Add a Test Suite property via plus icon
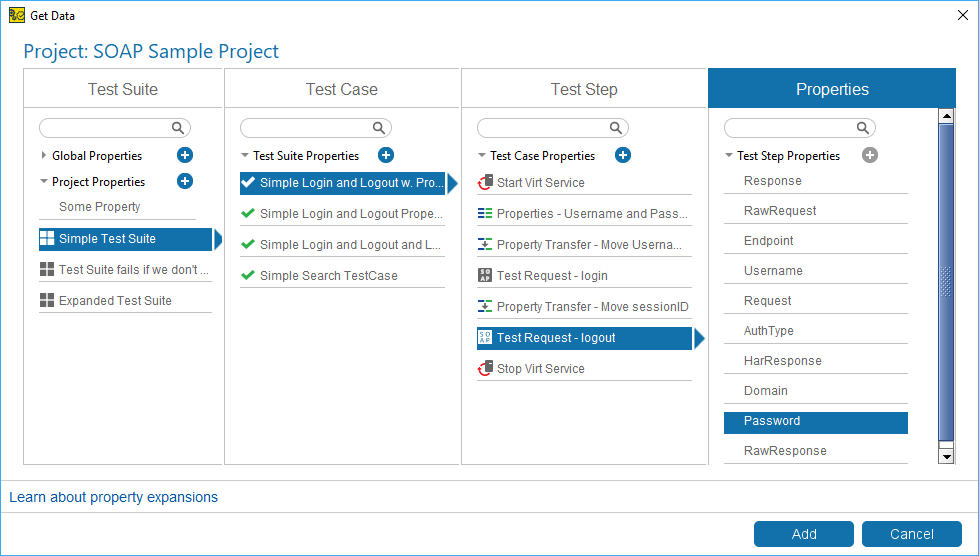Screen dimensions: 979x556 pos(386,155)
